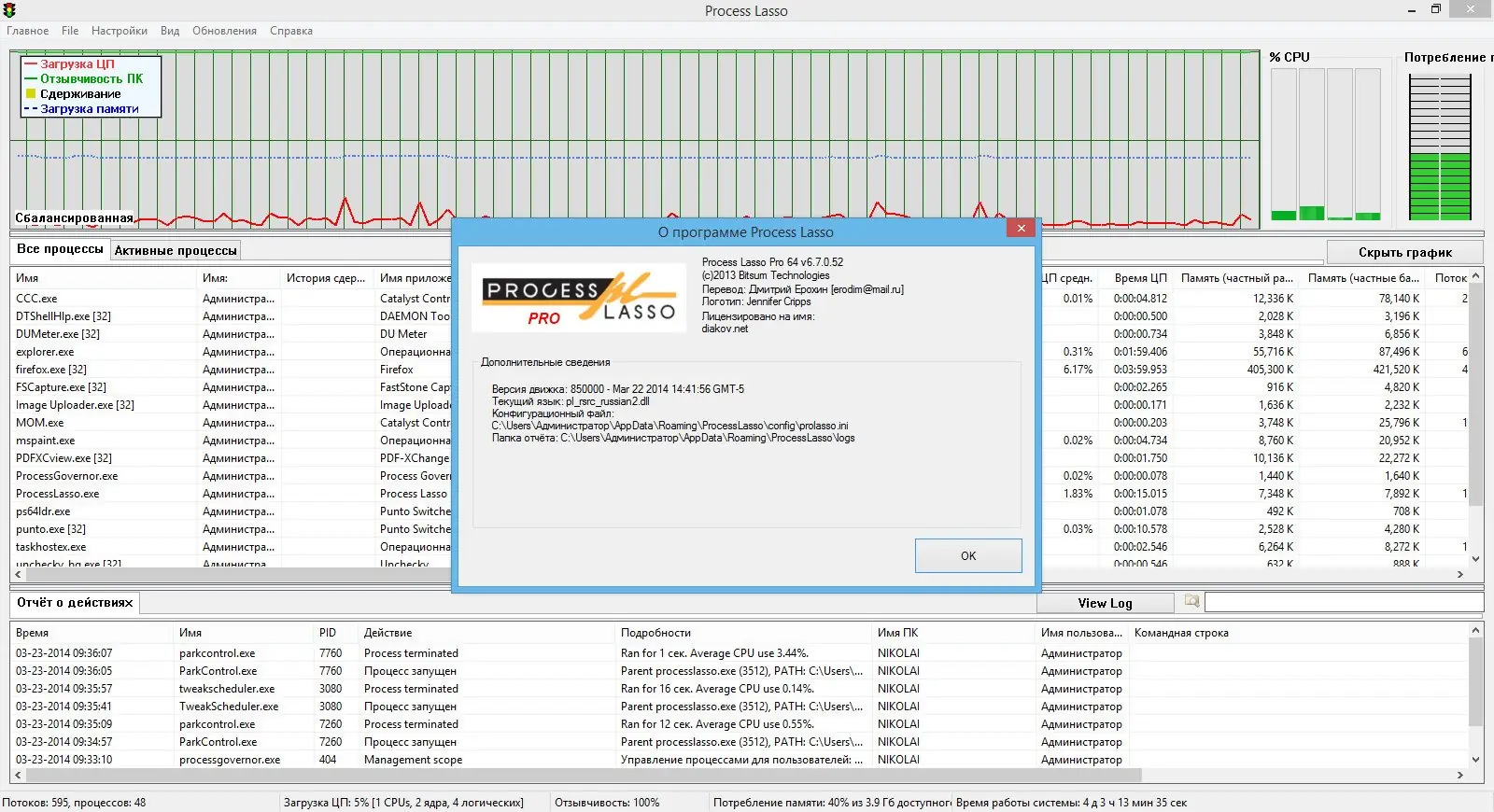The height and width of the screenshot is (812, 1494).
Task: Click the Скрыть график button
Action: pyautogui.click(x=1404, y=252)
